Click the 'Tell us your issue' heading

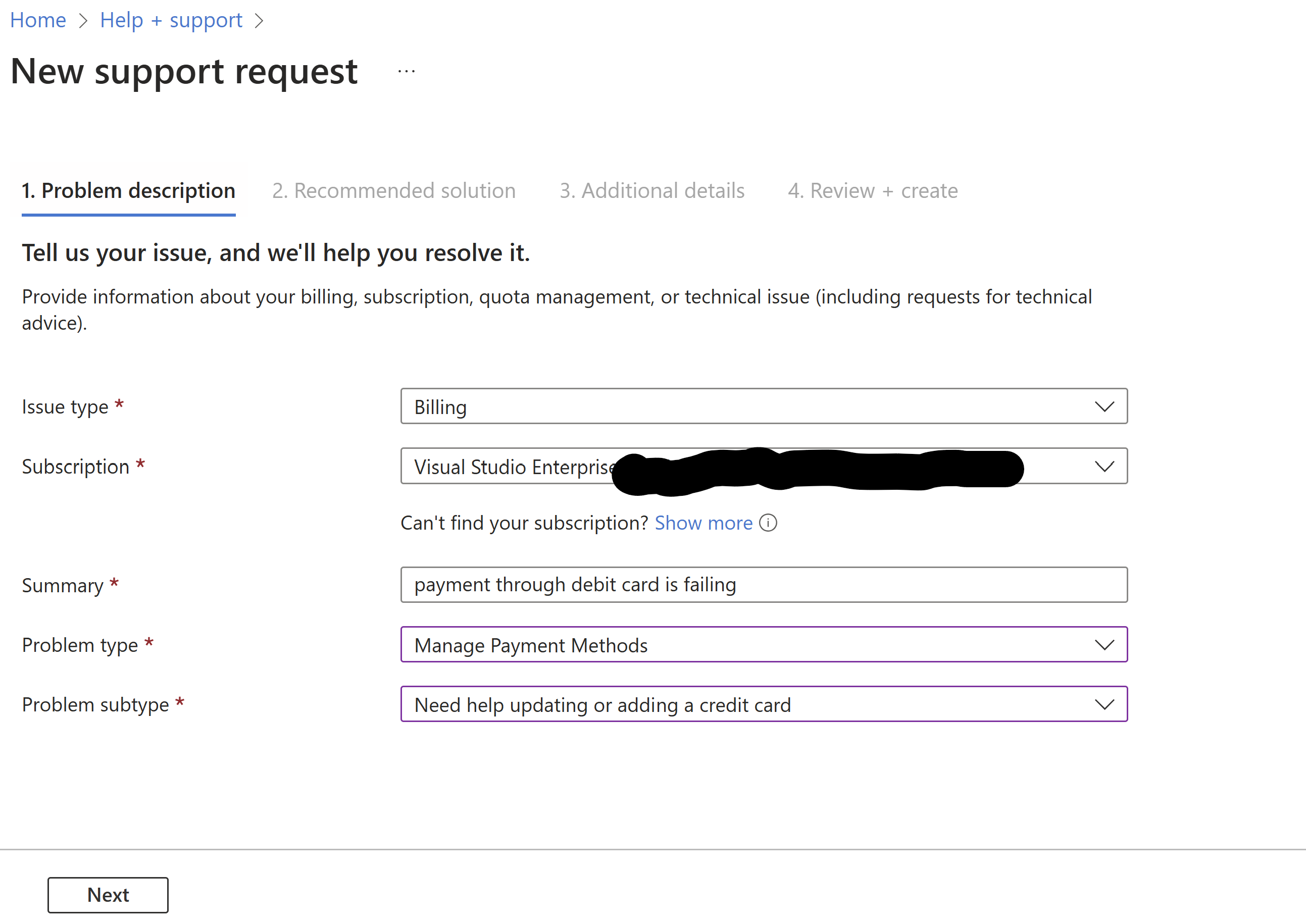[x=276, y=253]
